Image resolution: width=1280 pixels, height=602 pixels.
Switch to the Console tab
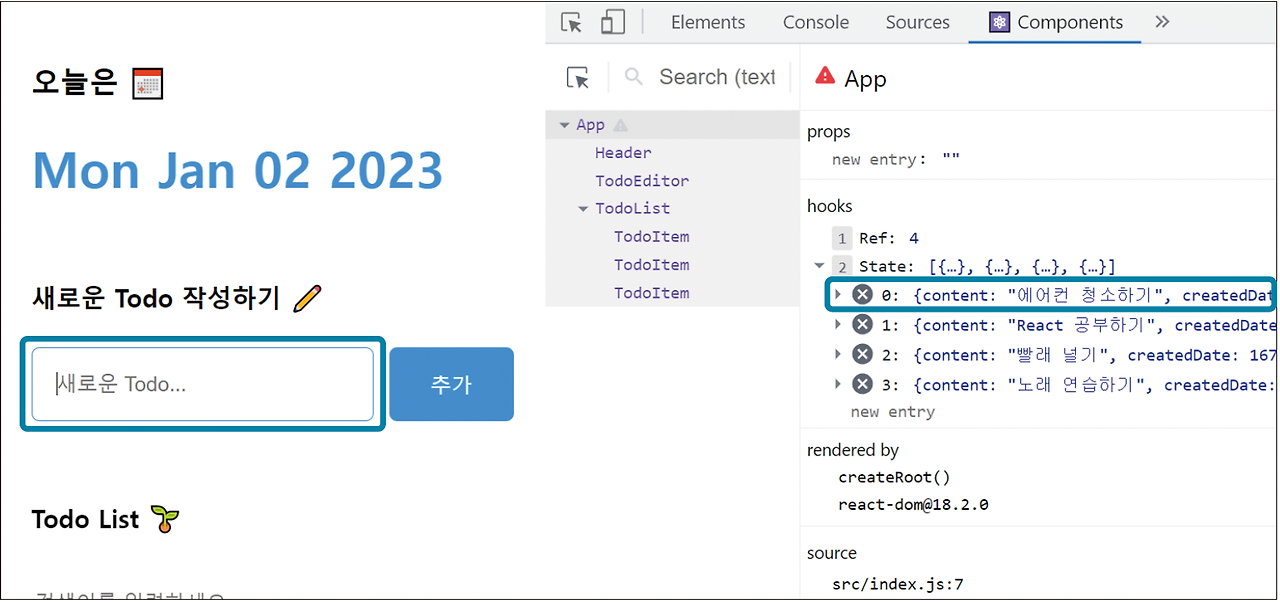click(816, 22)
